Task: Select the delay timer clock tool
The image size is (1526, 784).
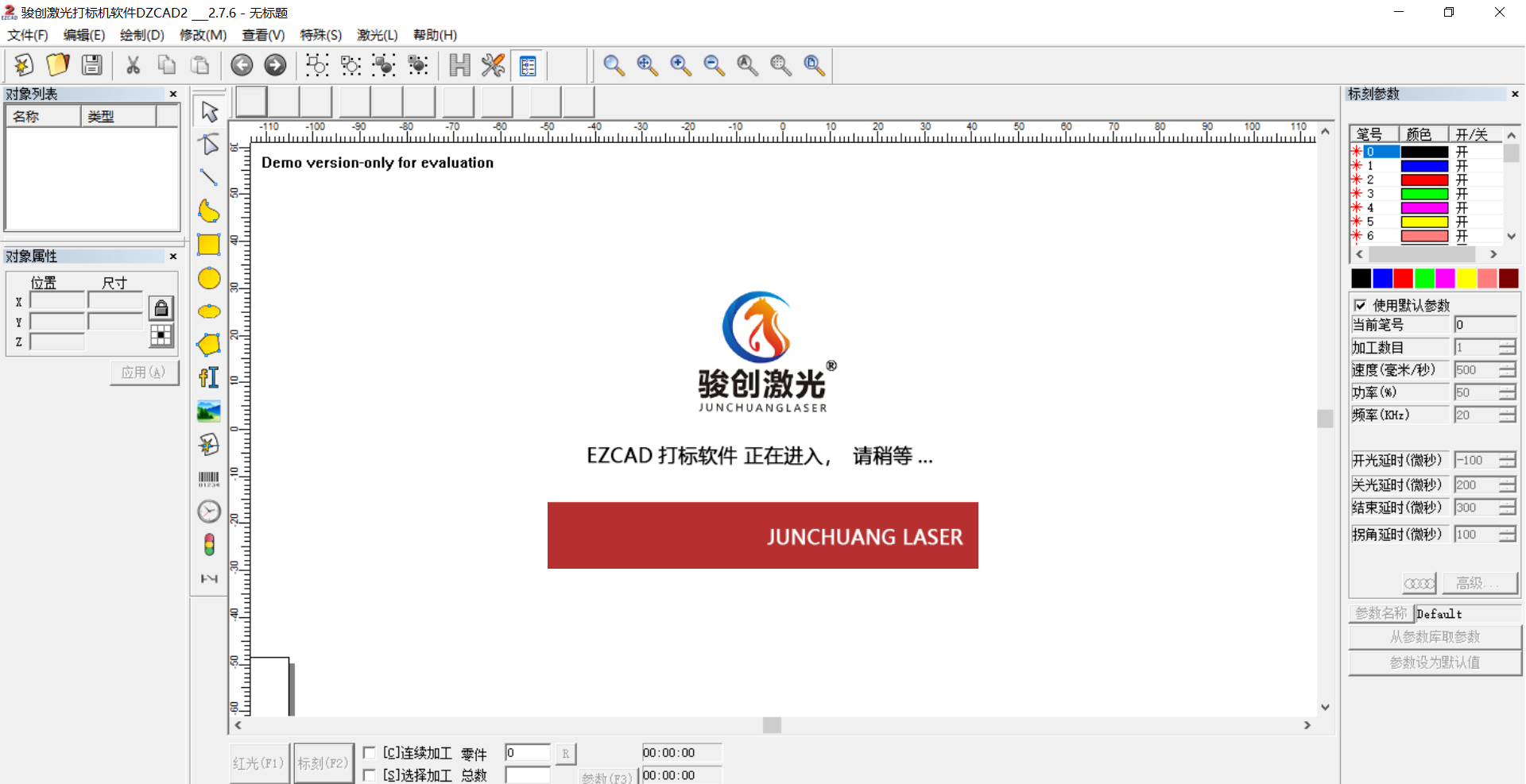Action: click(x=209, y=512)
